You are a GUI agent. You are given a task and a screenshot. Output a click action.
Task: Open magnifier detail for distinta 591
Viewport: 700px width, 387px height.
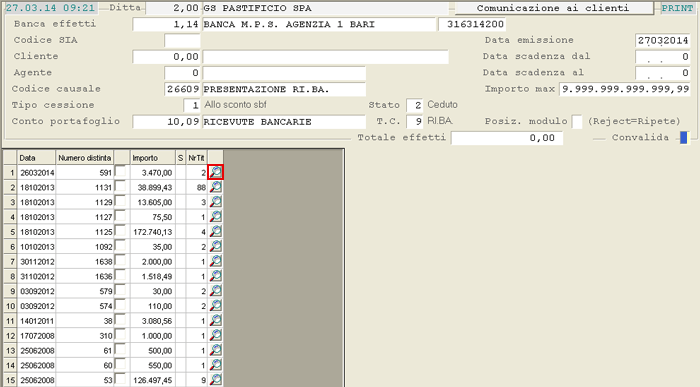click(216, 172)
